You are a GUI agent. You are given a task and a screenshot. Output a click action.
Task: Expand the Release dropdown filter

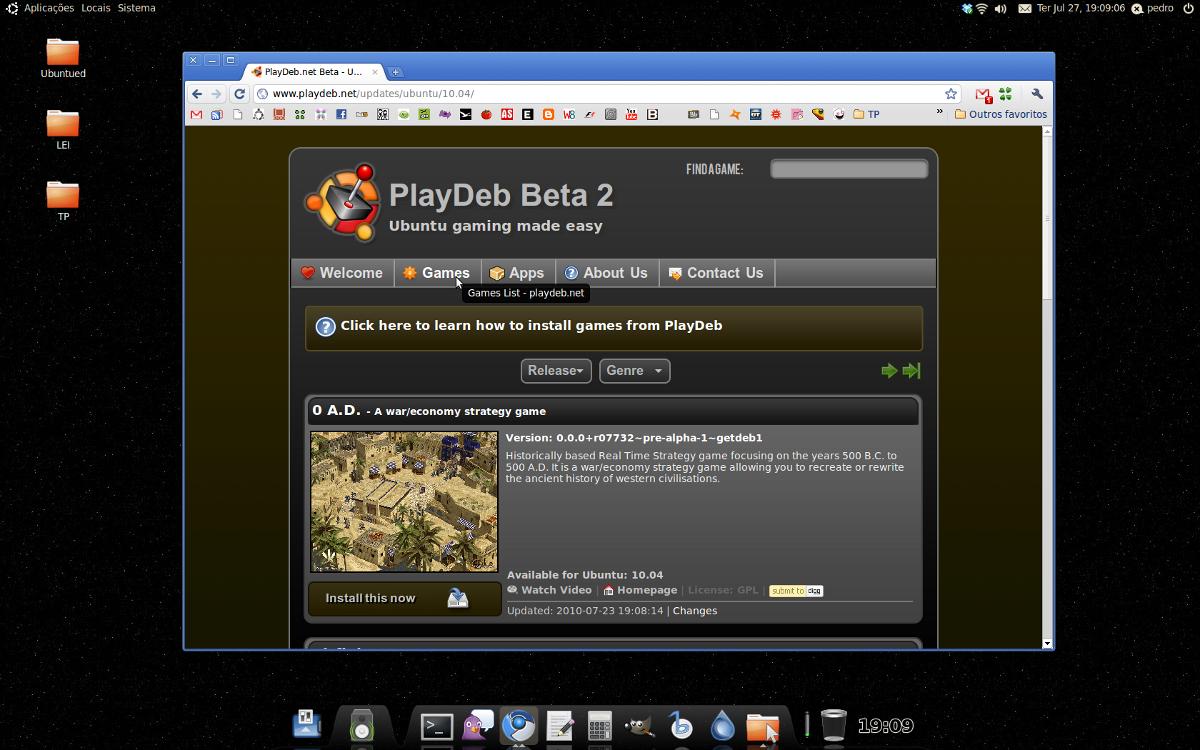click(x=556, y=371)
